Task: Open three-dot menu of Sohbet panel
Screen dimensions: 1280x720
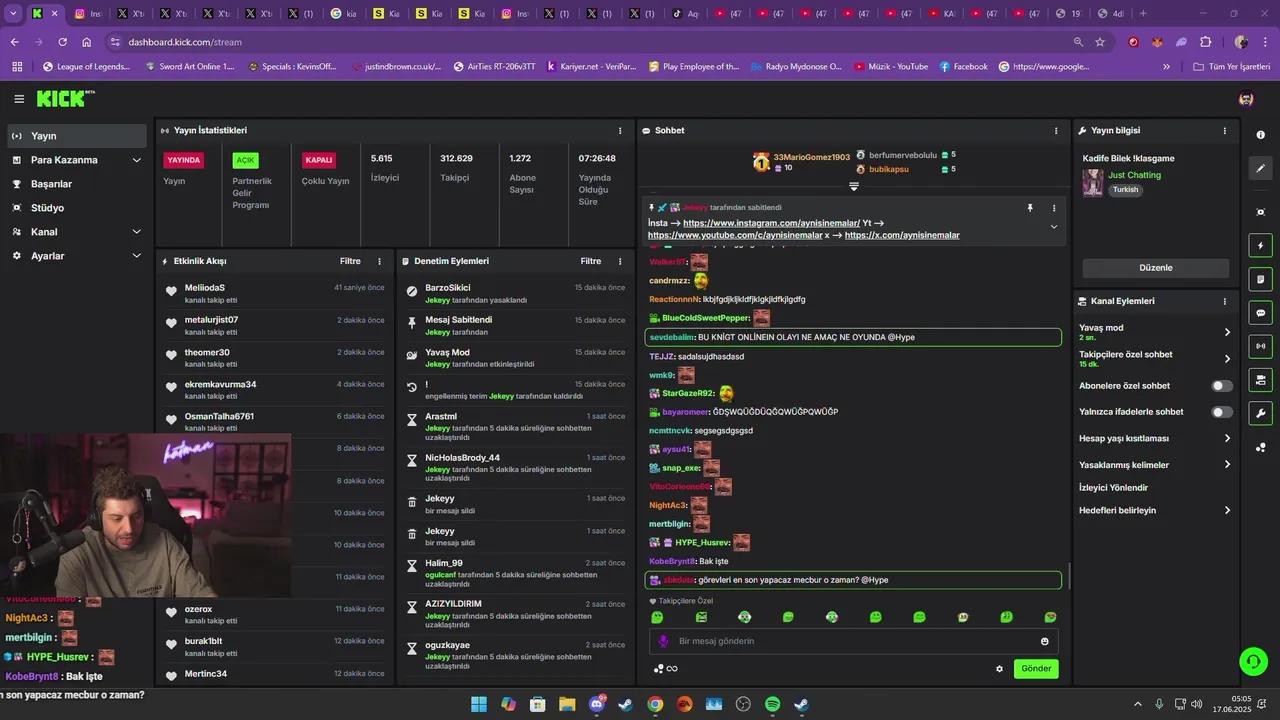Action: coord(1056,130)
